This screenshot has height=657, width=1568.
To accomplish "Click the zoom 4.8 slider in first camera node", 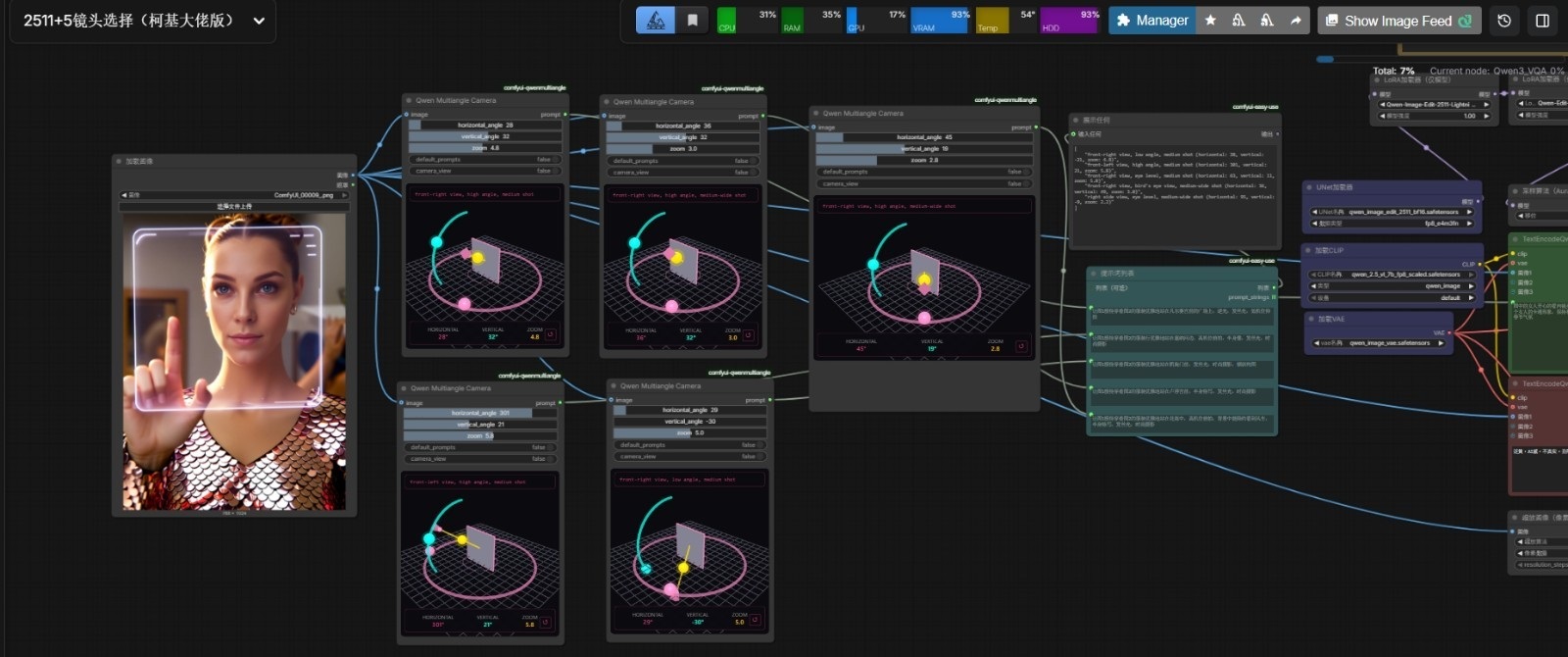I will (x=484, y=148).
